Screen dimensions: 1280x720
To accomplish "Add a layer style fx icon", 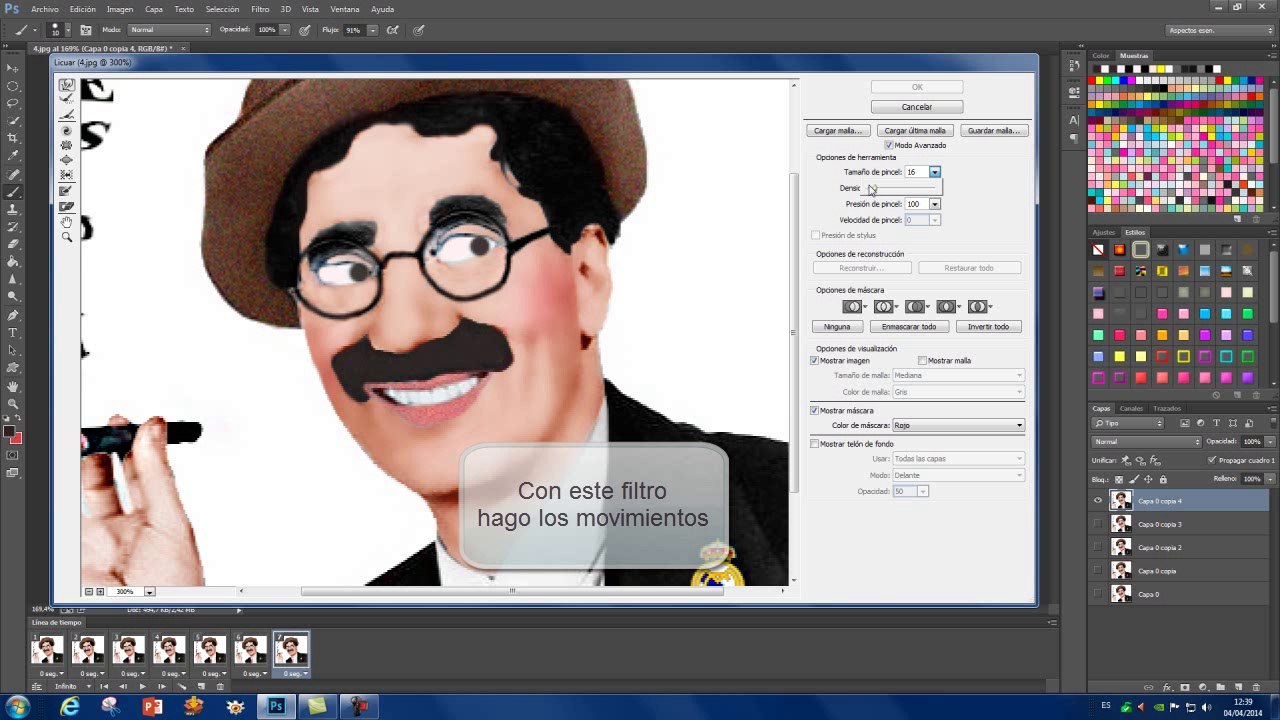I will tap(1168, 687).
